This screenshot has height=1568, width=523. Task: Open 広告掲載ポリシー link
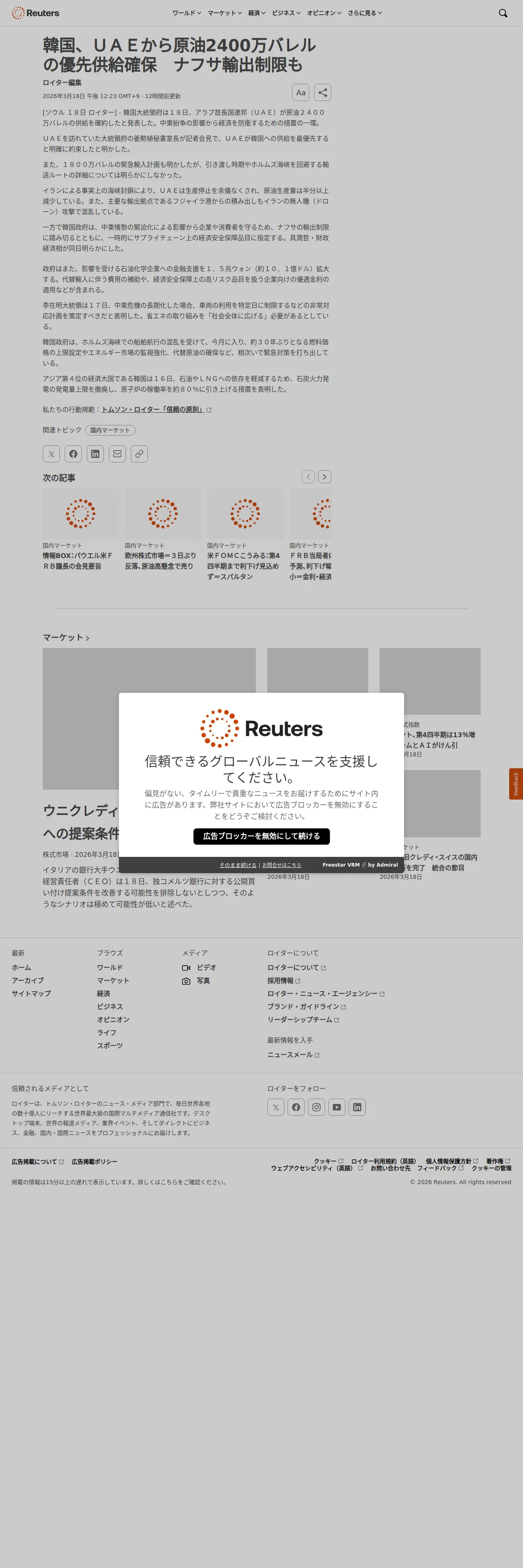pyautogui.click(x=94, y=1161)
